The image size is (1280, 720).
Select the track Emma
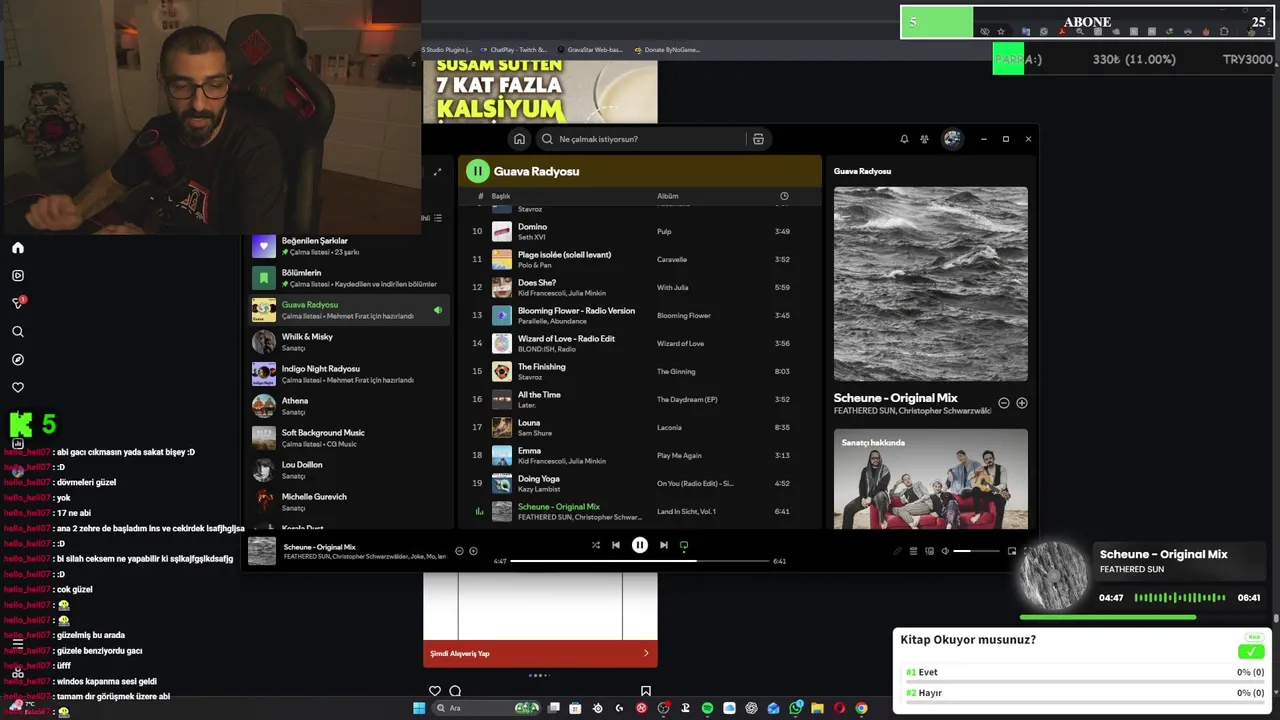point(640,455)
